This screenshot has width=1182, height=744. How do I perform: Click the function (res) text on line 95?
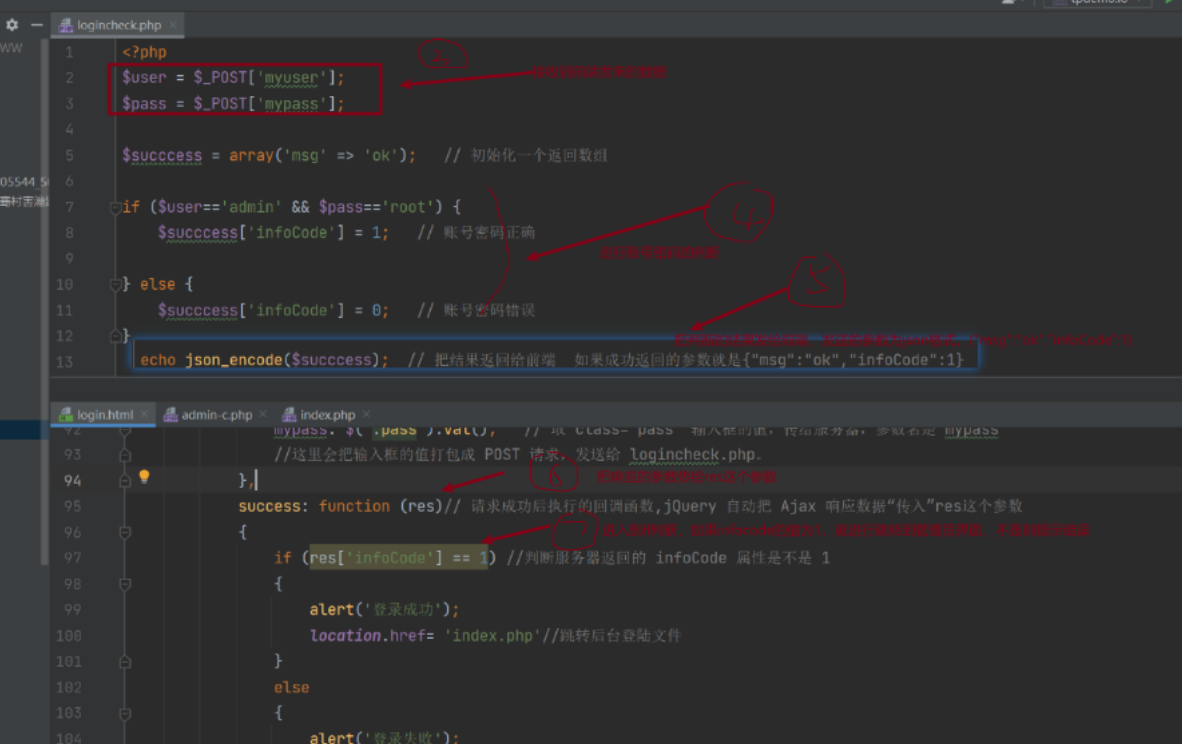point(380,506)
